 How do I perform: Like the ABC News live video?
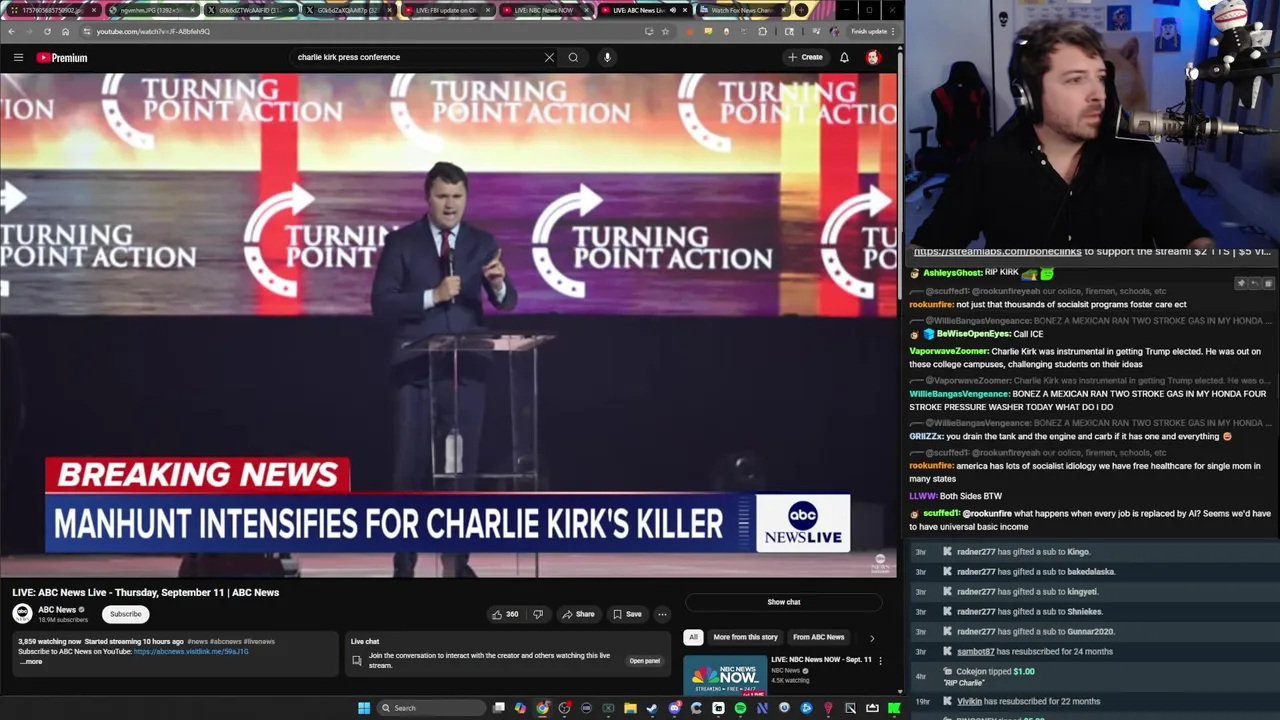click(x=505, y=614)
